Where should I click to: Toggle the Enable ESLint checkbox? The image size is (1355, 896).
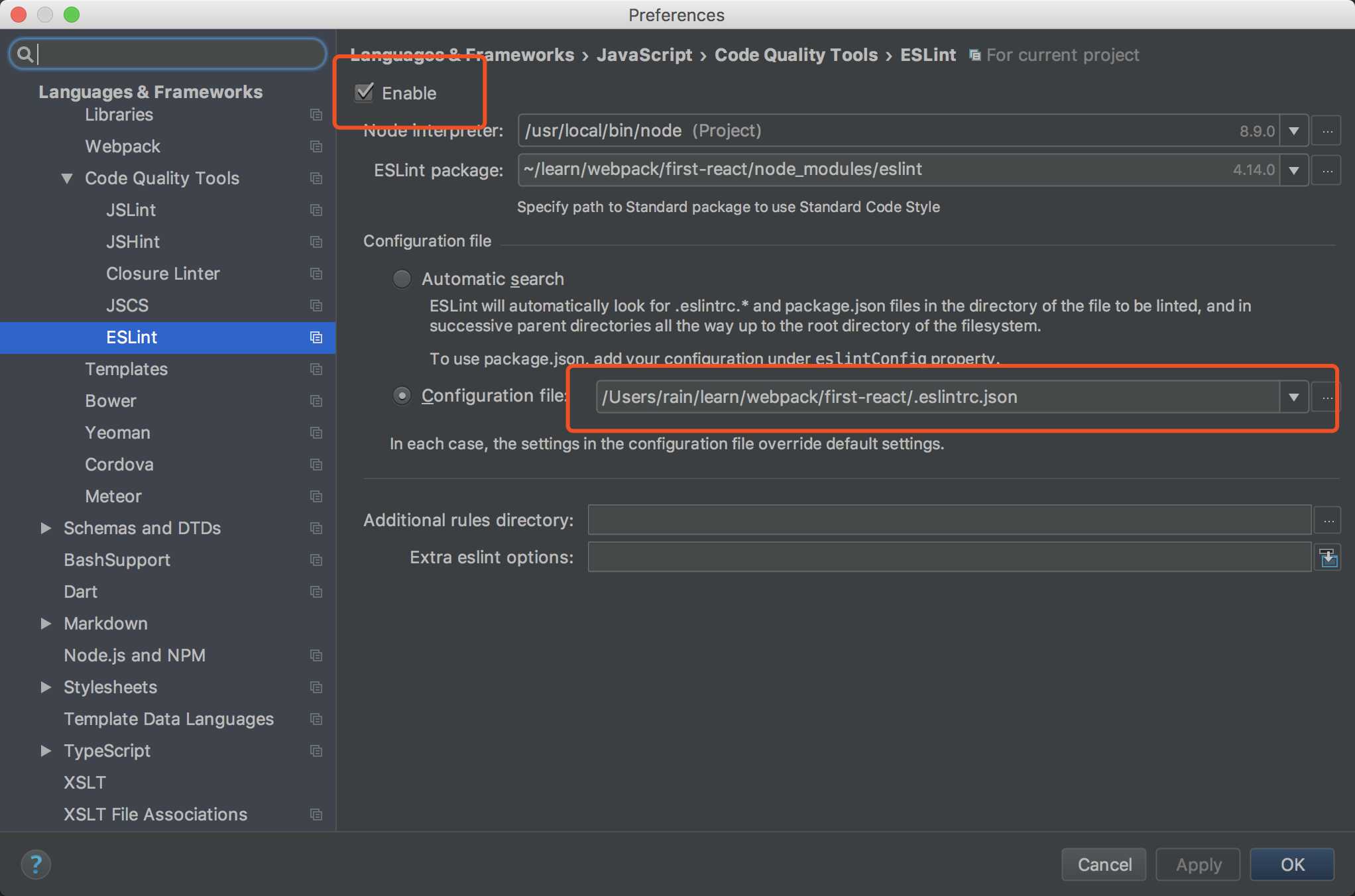[x=364, y=93]
